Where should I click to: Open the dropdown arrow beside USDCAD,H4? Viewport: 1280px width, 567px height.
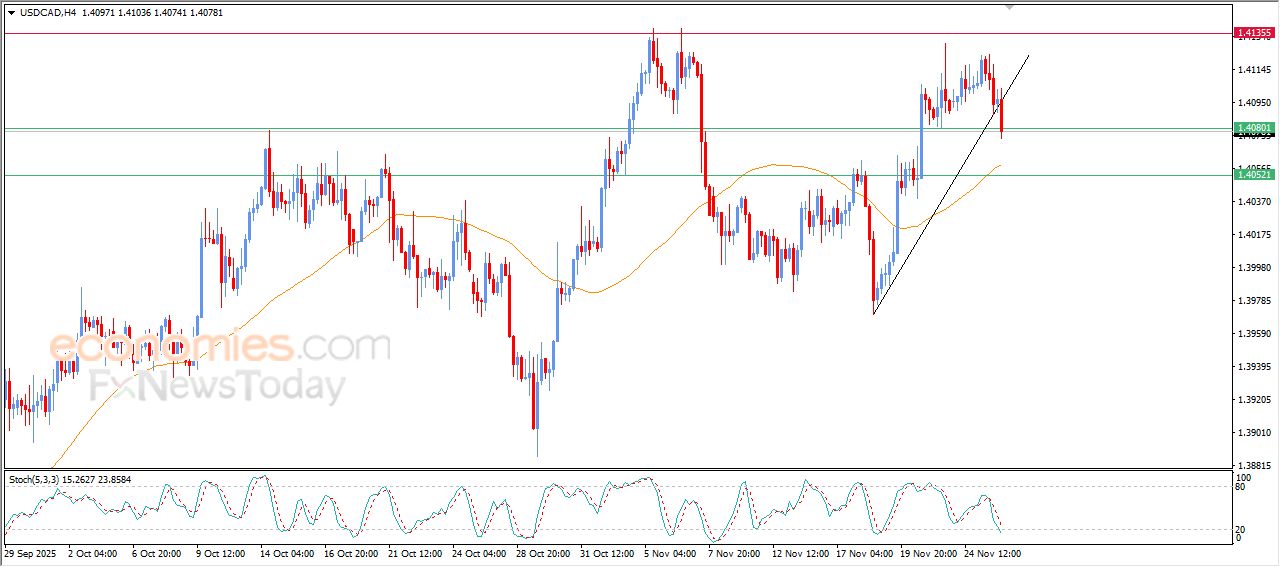(x=11, y=12)
